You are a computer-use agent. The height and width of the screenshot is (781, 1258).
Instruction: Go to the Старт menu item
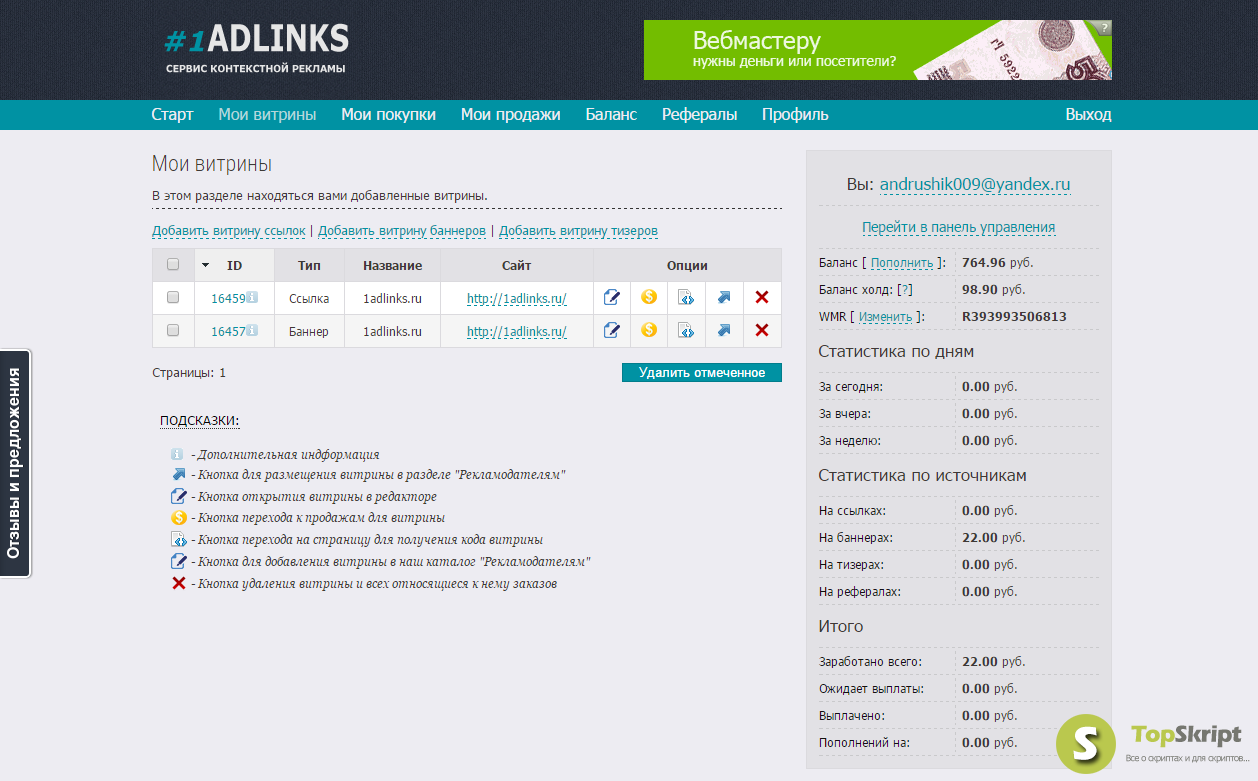click(172, 115)
